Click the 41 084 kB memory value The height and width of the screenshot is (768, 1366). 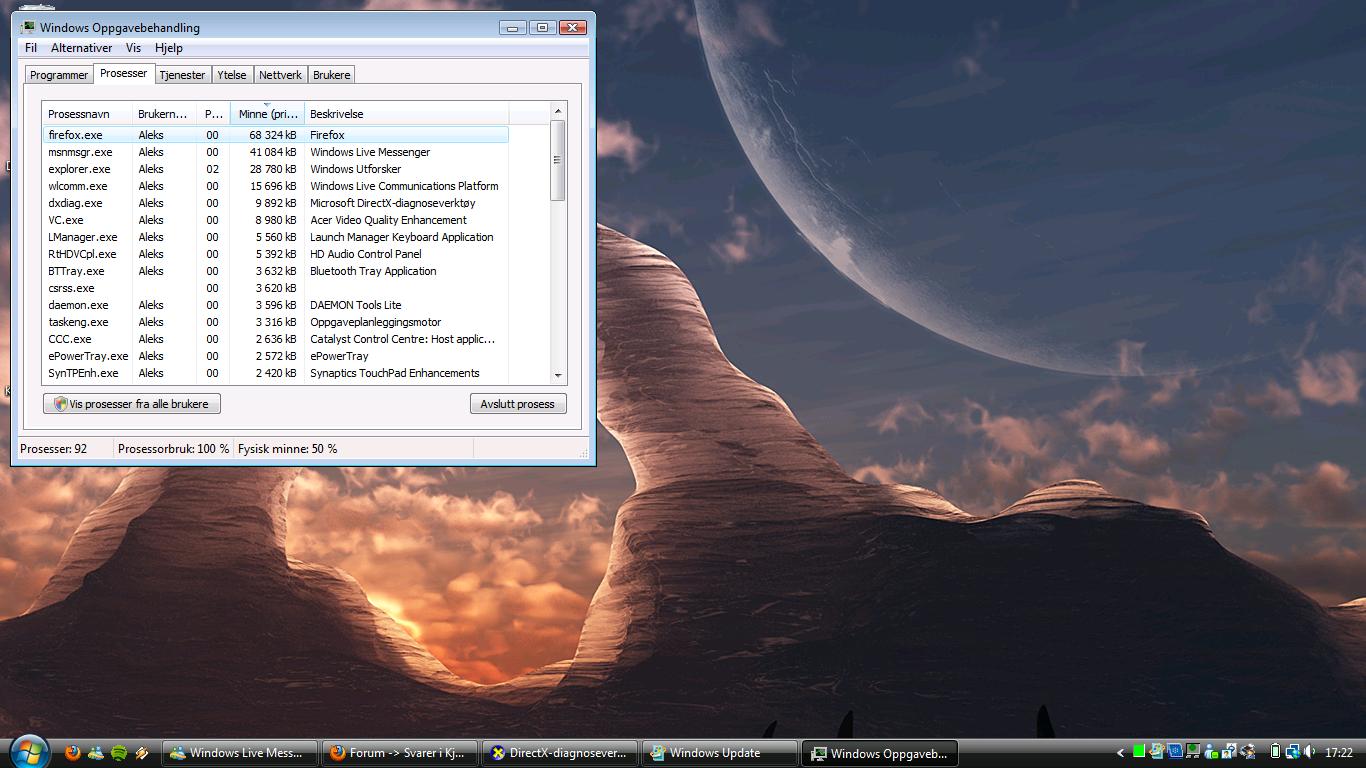pos(273,152)
